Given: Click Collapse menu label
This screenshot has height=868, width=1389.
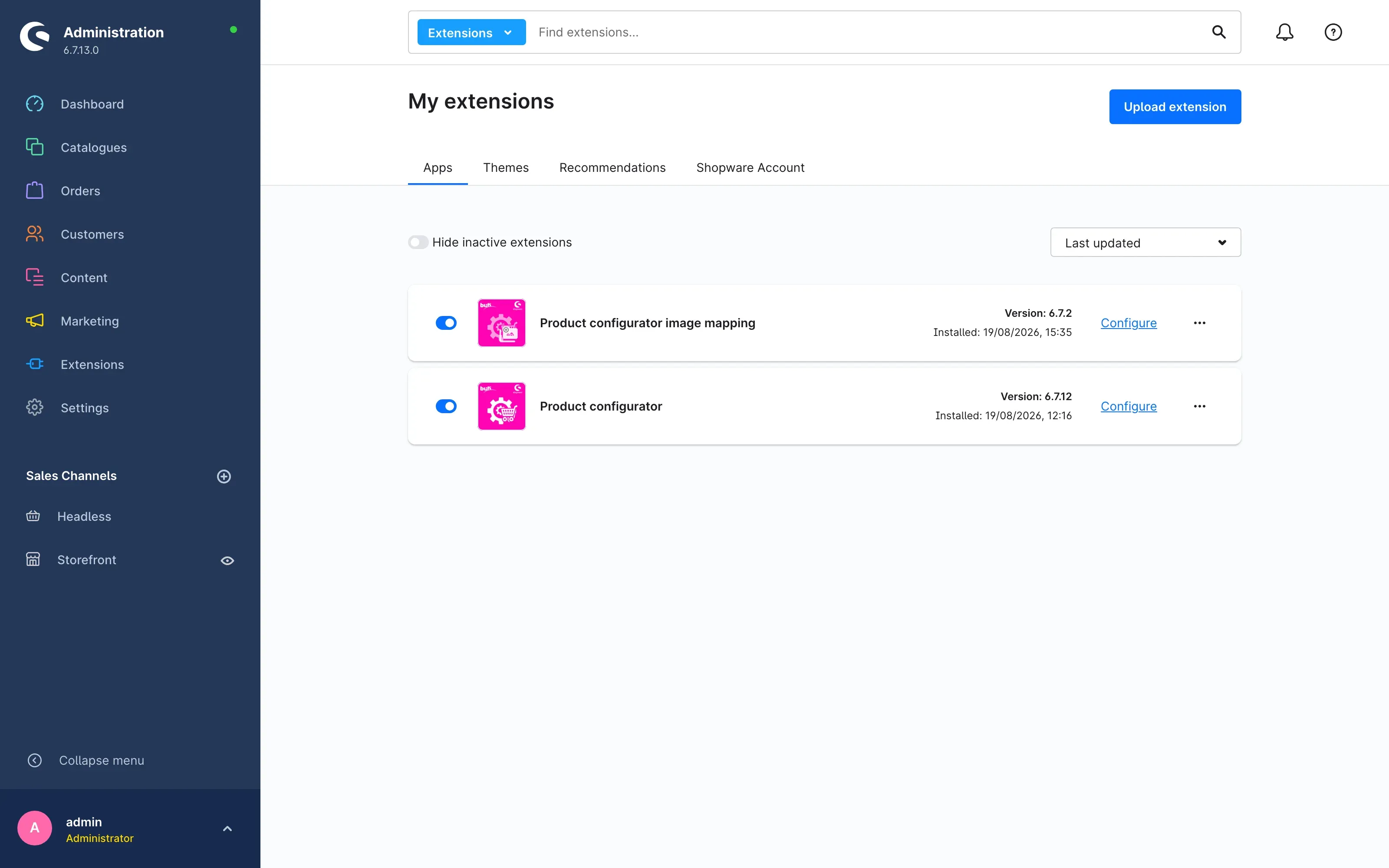Looking at the screenshot, I should [x=102, y=760].
